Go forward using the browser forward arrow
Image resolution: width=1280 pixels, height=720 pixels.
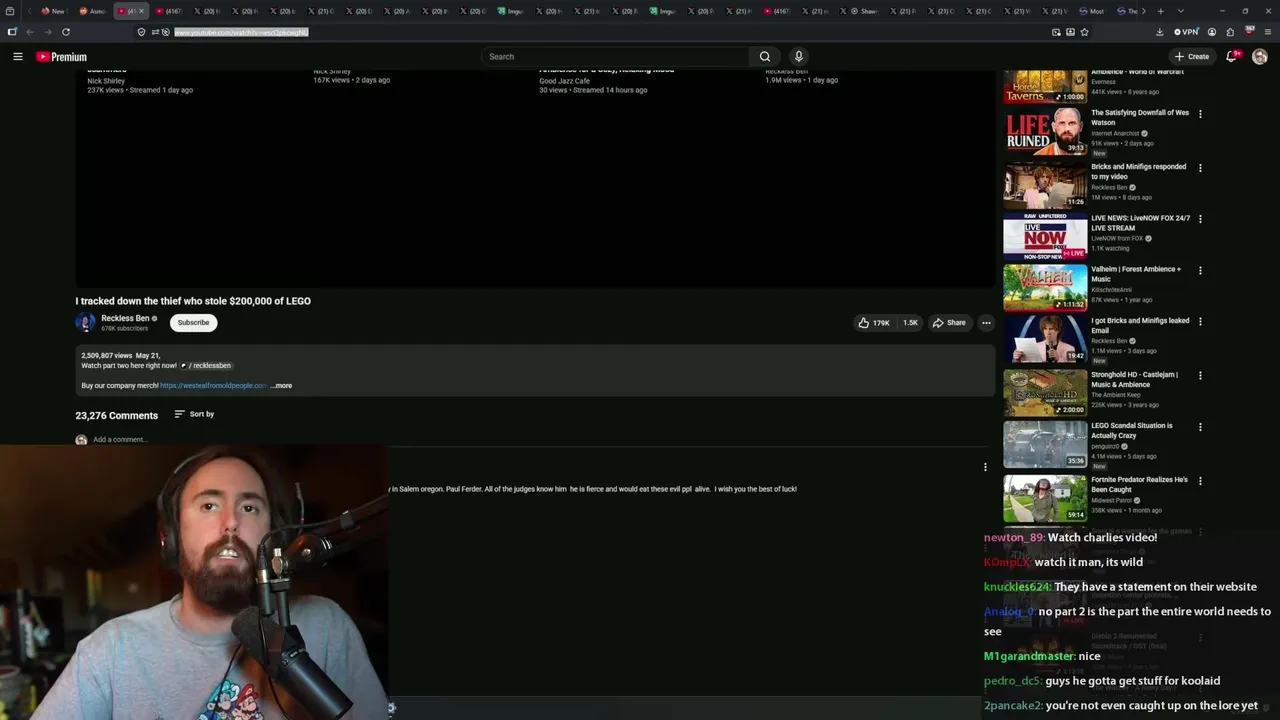click(x=47, y=32)
